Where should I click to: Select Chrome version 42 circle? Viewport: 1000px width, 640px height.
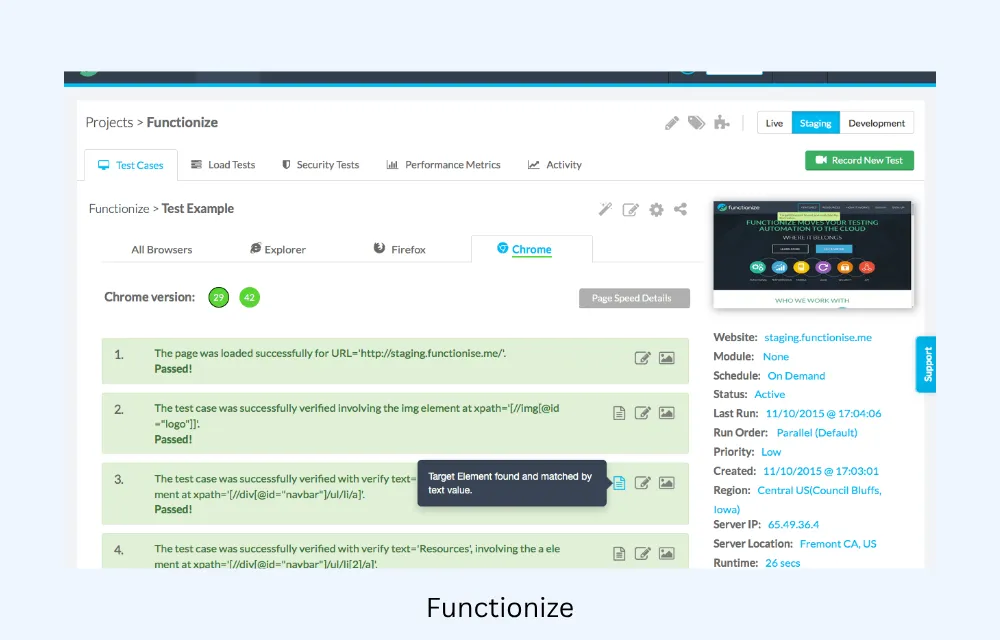click(249, 297)
